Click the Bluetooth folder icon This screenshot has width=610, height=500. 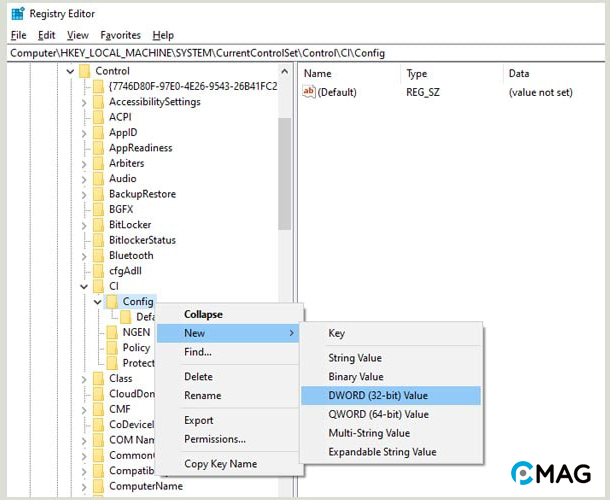(98, 256)
